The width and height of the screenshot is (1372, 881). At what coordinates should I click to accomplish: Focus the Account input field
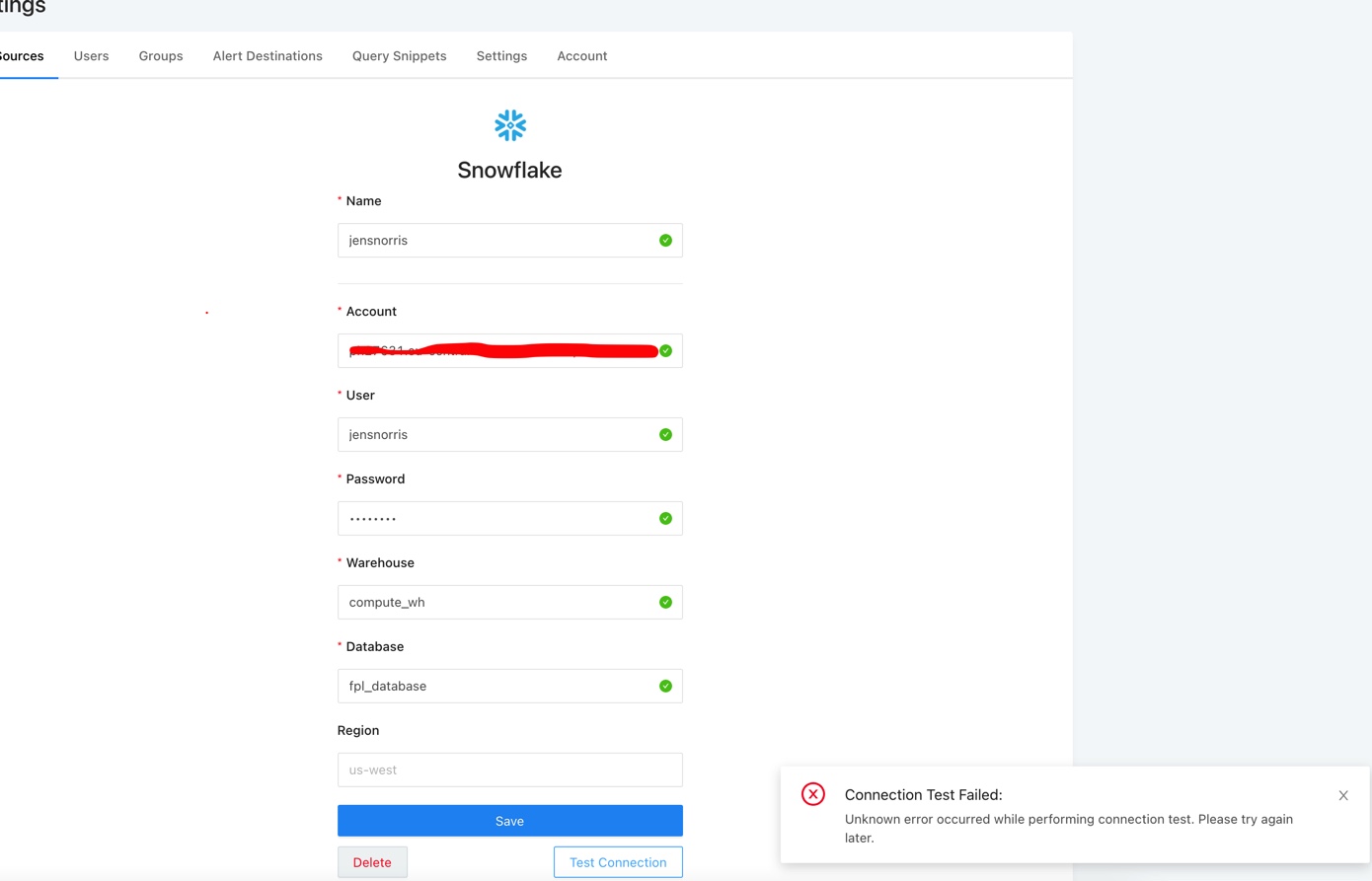(510, 351)
